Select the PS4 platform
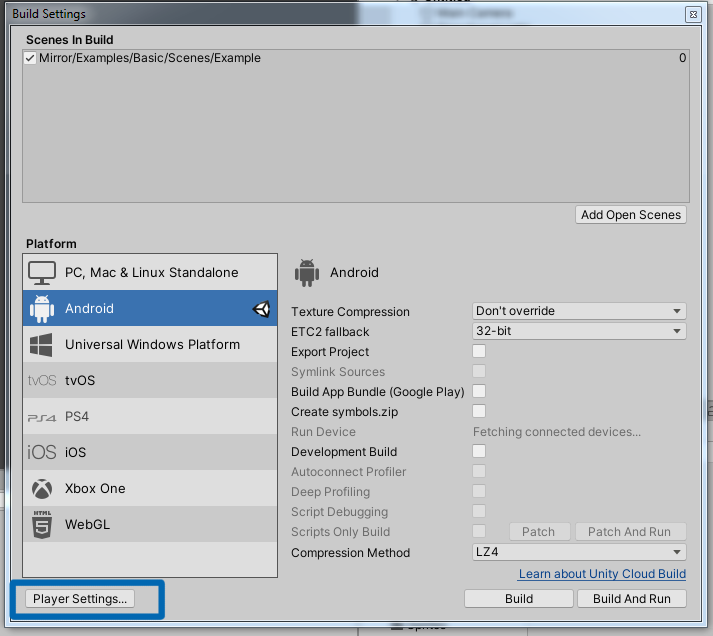 [150, 416]
